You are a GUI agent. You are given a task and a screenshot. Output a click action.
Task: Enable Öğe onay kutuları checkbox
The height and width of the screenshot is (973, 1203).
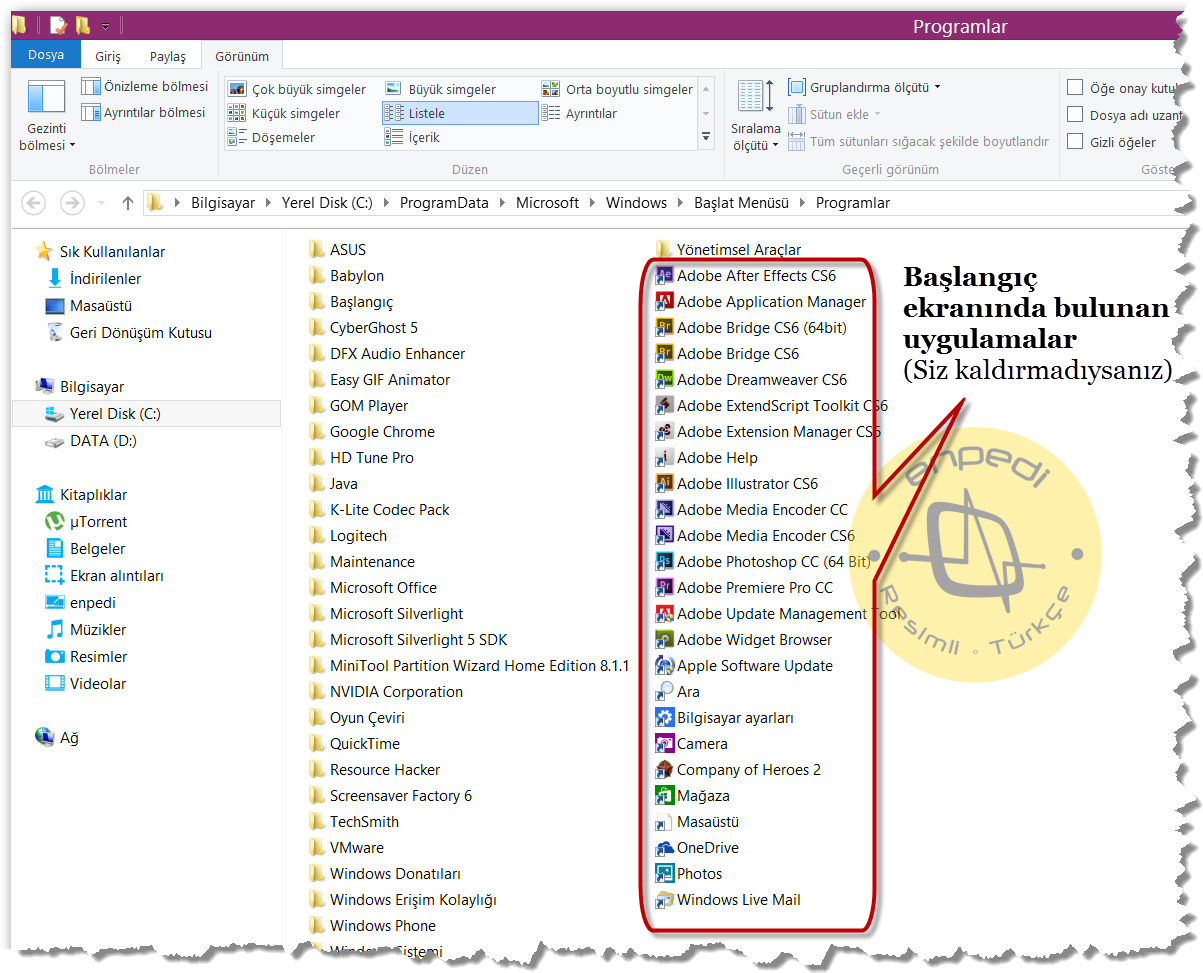click(1075, 88)
